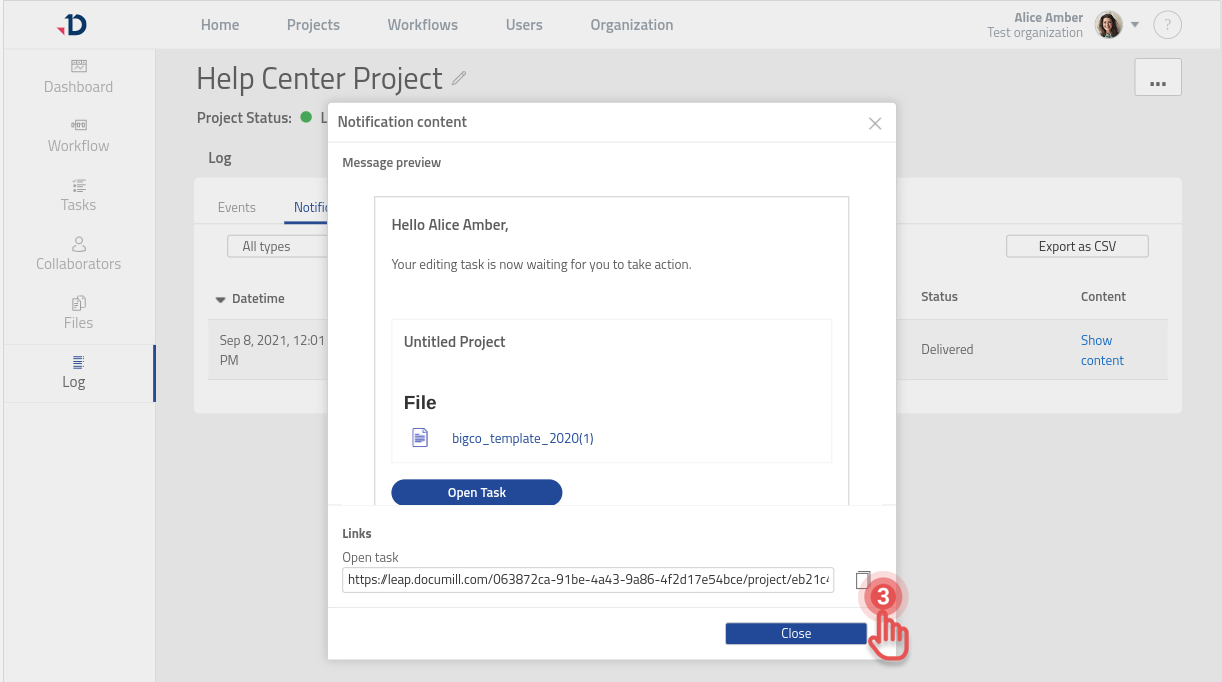Image resolution: width=1222 pixels, height=682 pixels.
Task: Click the Documill logo icon
Action: pos(72,25)
